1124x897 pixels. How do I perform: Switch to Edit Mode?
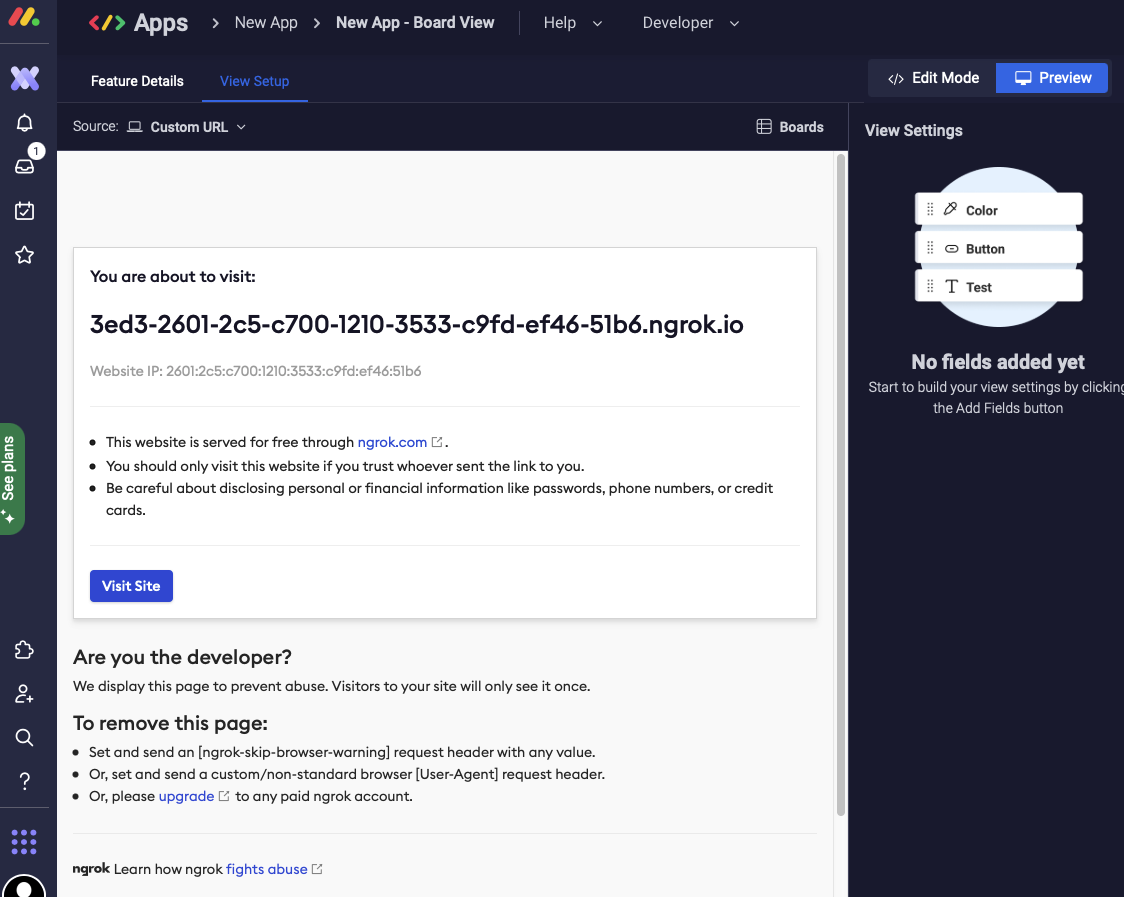(933, 78)
